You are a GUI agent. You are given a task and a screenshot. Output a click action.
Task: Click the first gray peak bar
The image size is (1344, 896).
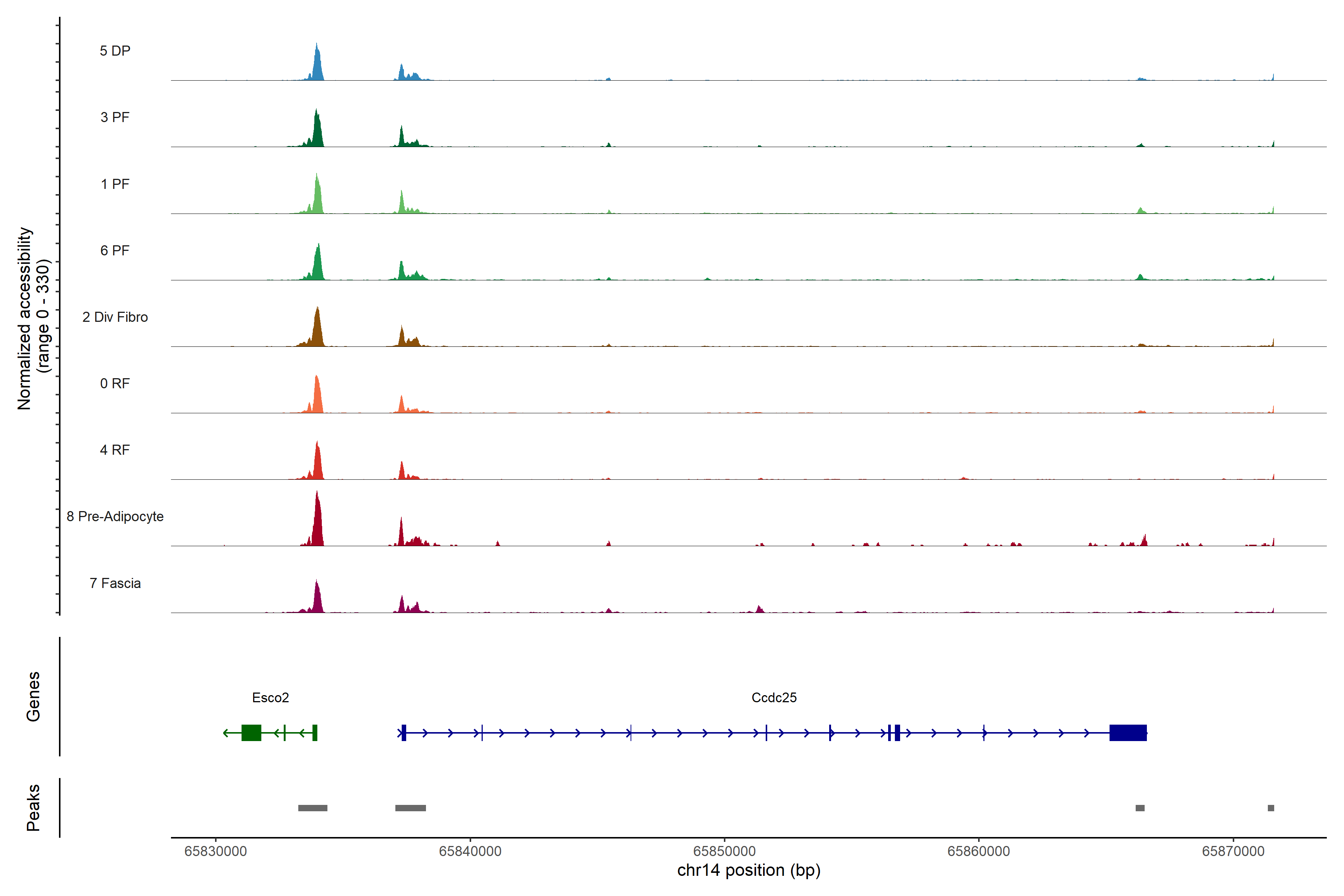pos(312,808)
